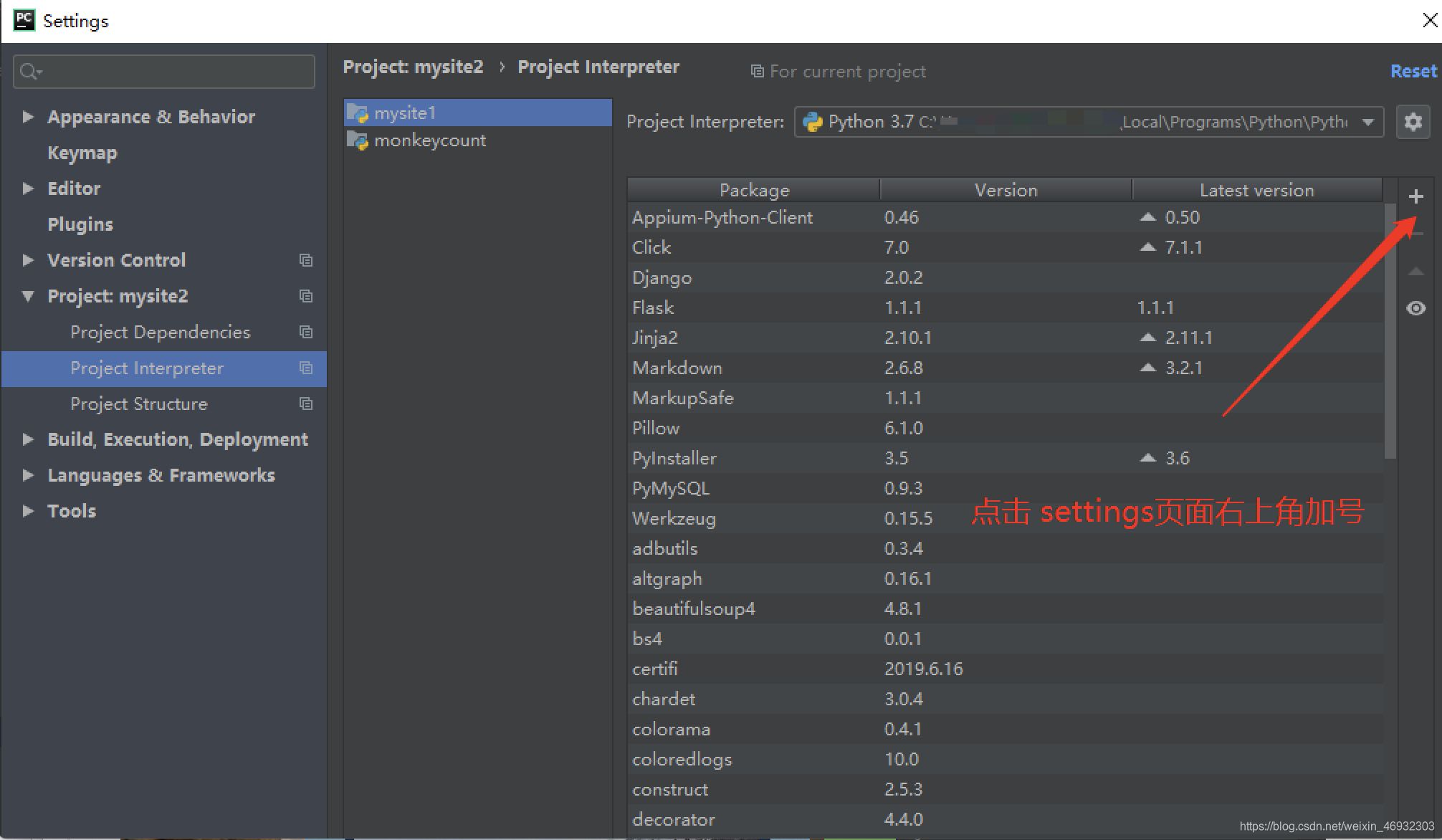This screenshot has width=1442, height=840.
Task: Click the plus icon to install package
Action: coord(1415,196)
